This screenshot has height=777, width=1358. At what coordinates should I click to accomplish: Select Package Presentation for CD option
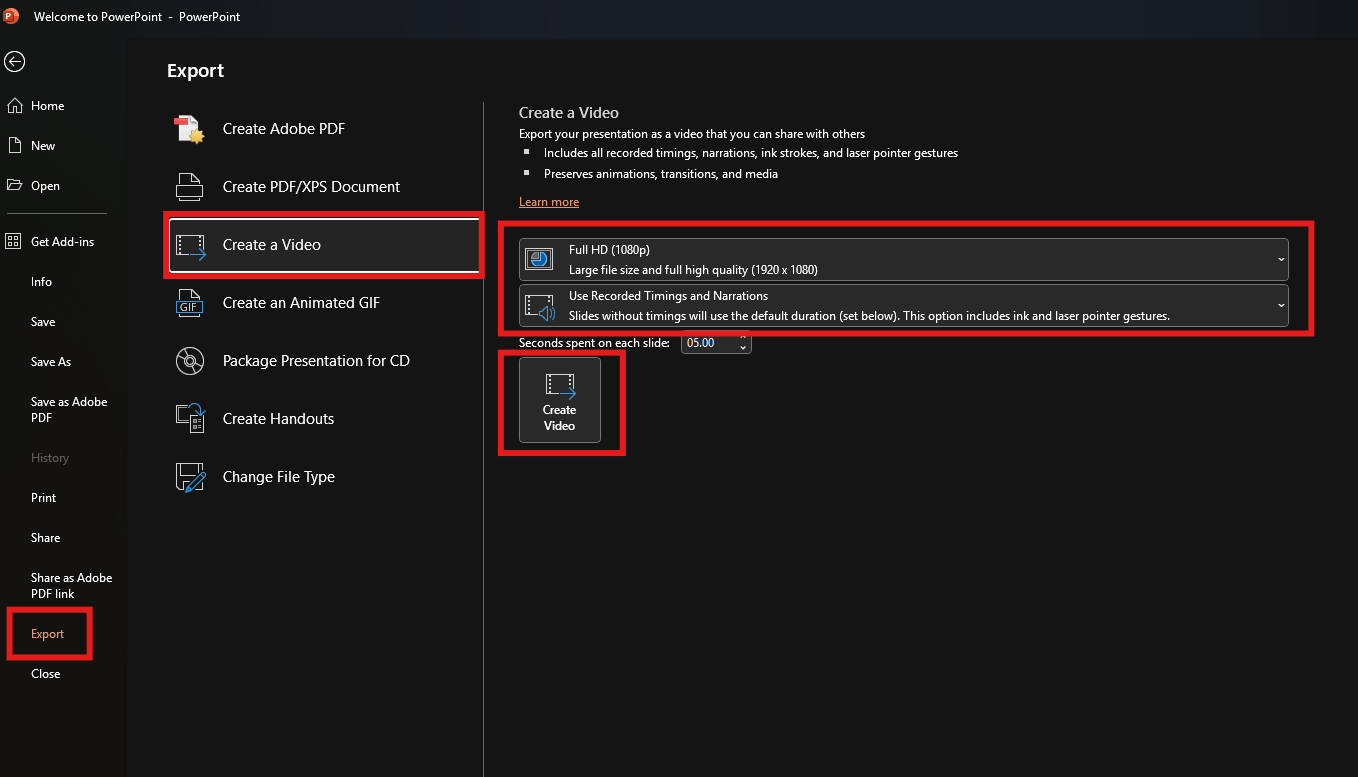pos(325,361)
